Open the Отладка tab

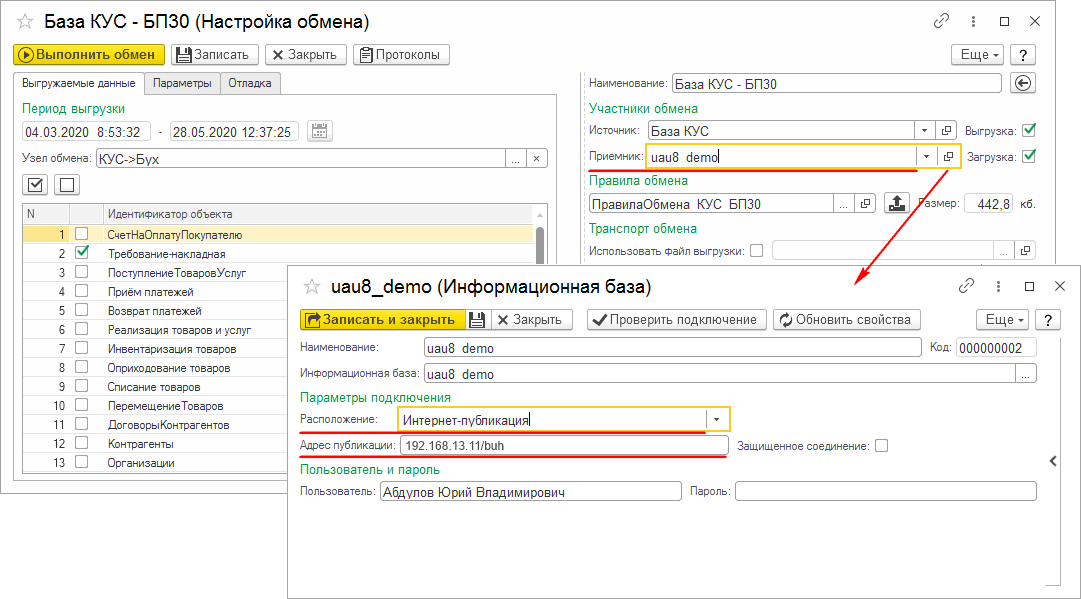pos(250,83)
